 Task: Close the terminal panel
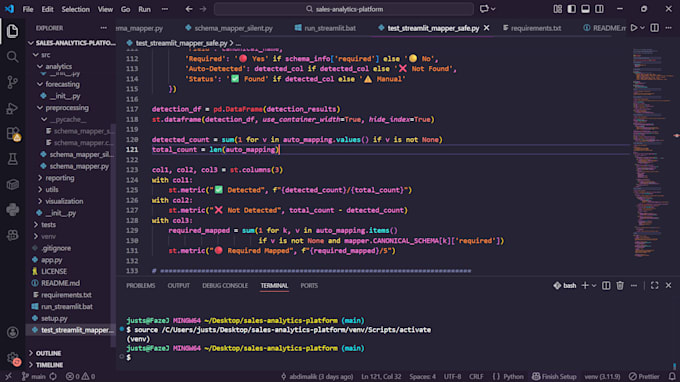click(668, 285)
